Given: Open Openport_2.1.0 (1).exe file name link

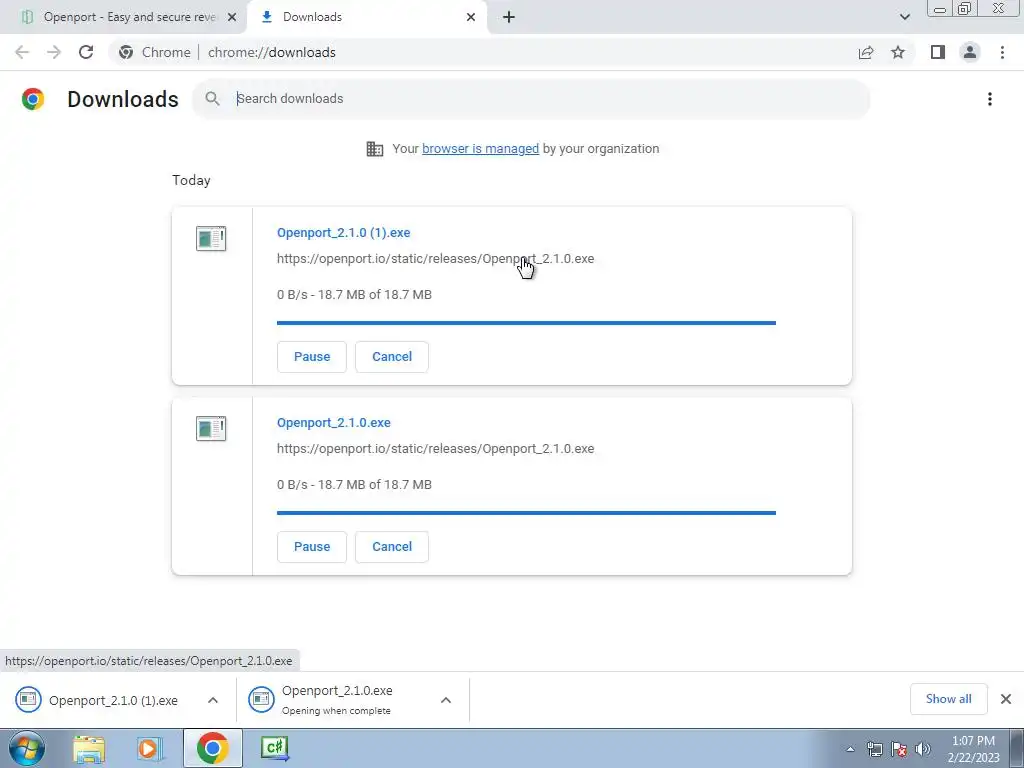Looking at the screenshot, I should (344, 232).
